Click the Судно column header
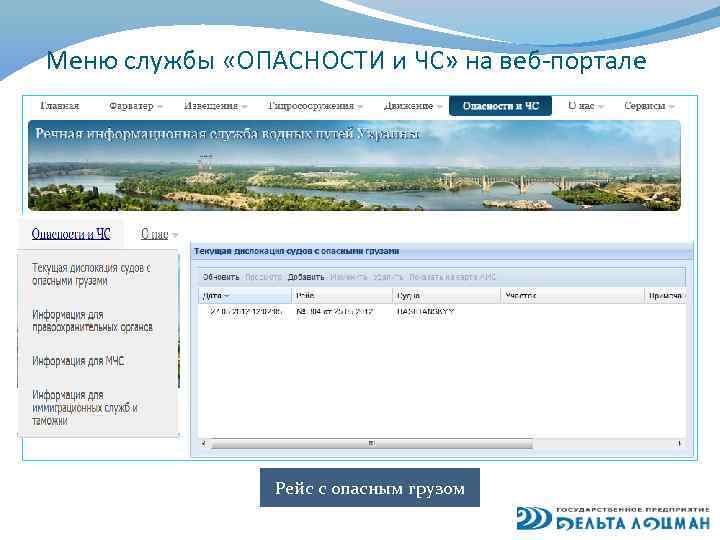The width and height of the screenshot is (720, 540). (x=447, y=296)
